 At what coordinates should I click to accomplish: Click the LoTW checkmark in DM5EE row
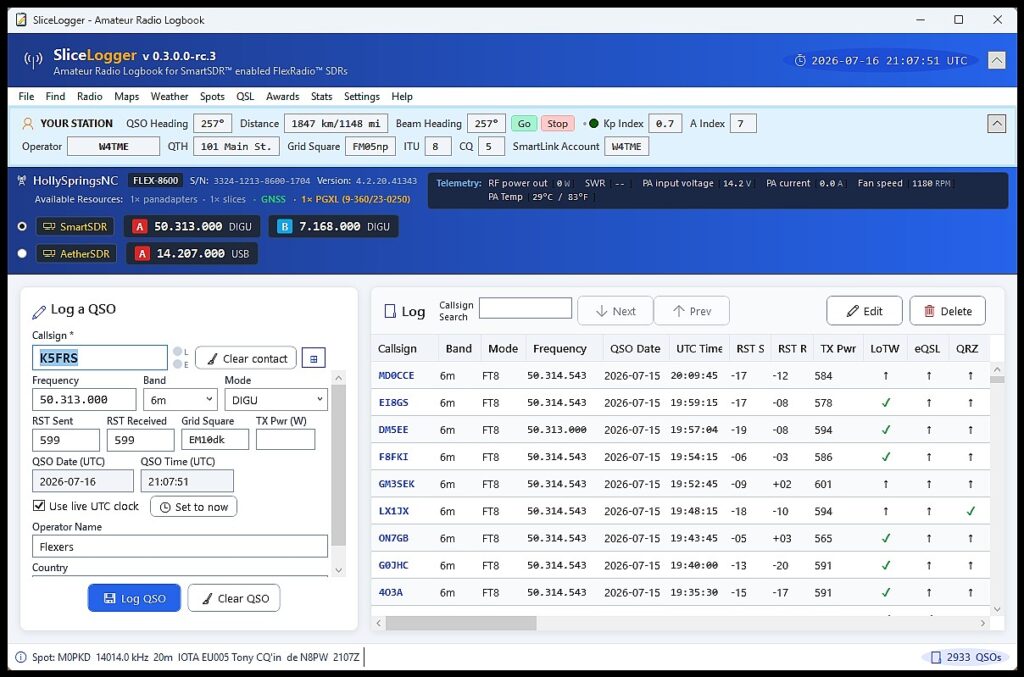pos(886,430)
